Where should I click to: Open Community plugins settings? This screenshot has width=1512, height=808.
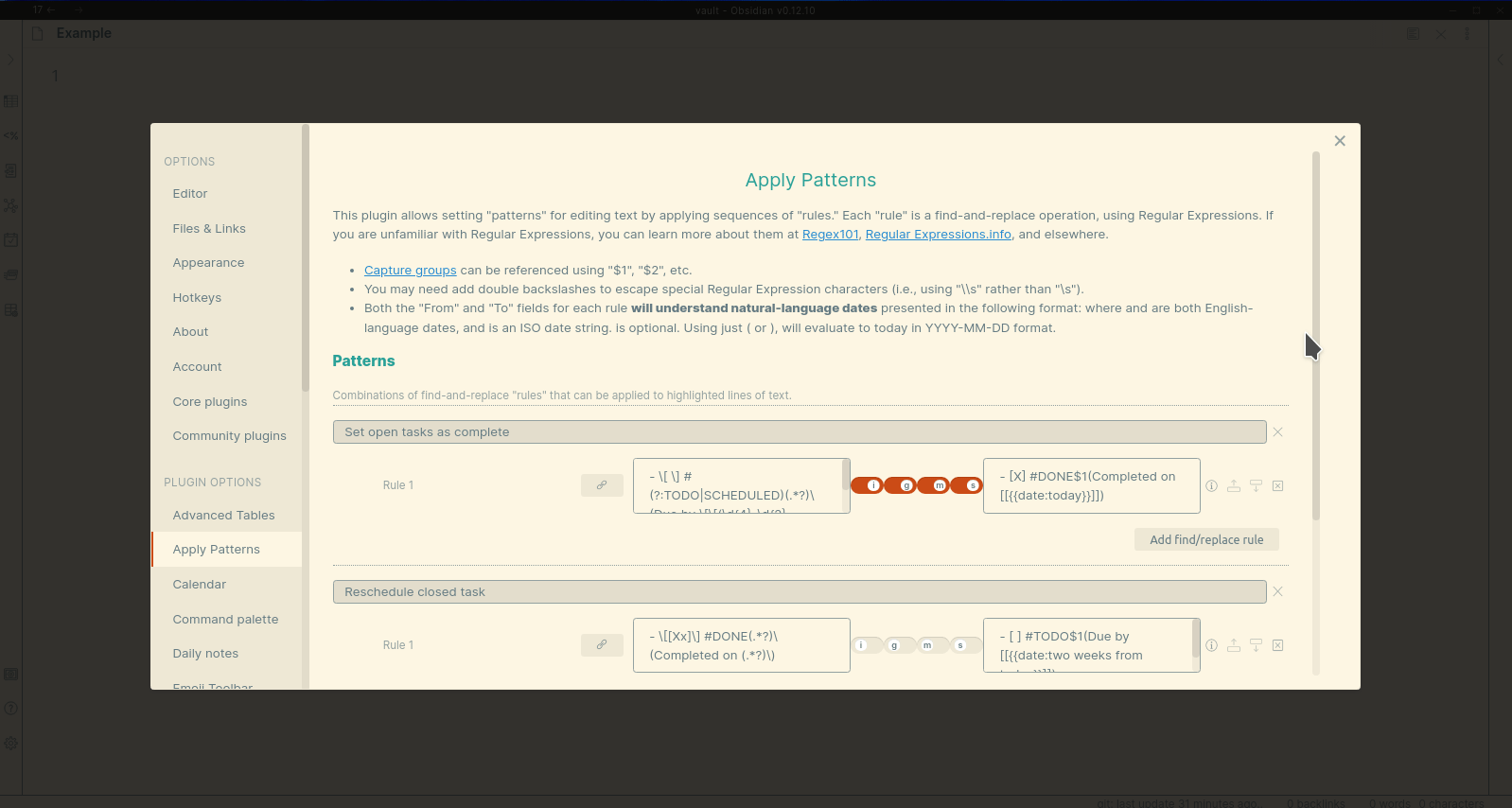(x=226, y=436)
